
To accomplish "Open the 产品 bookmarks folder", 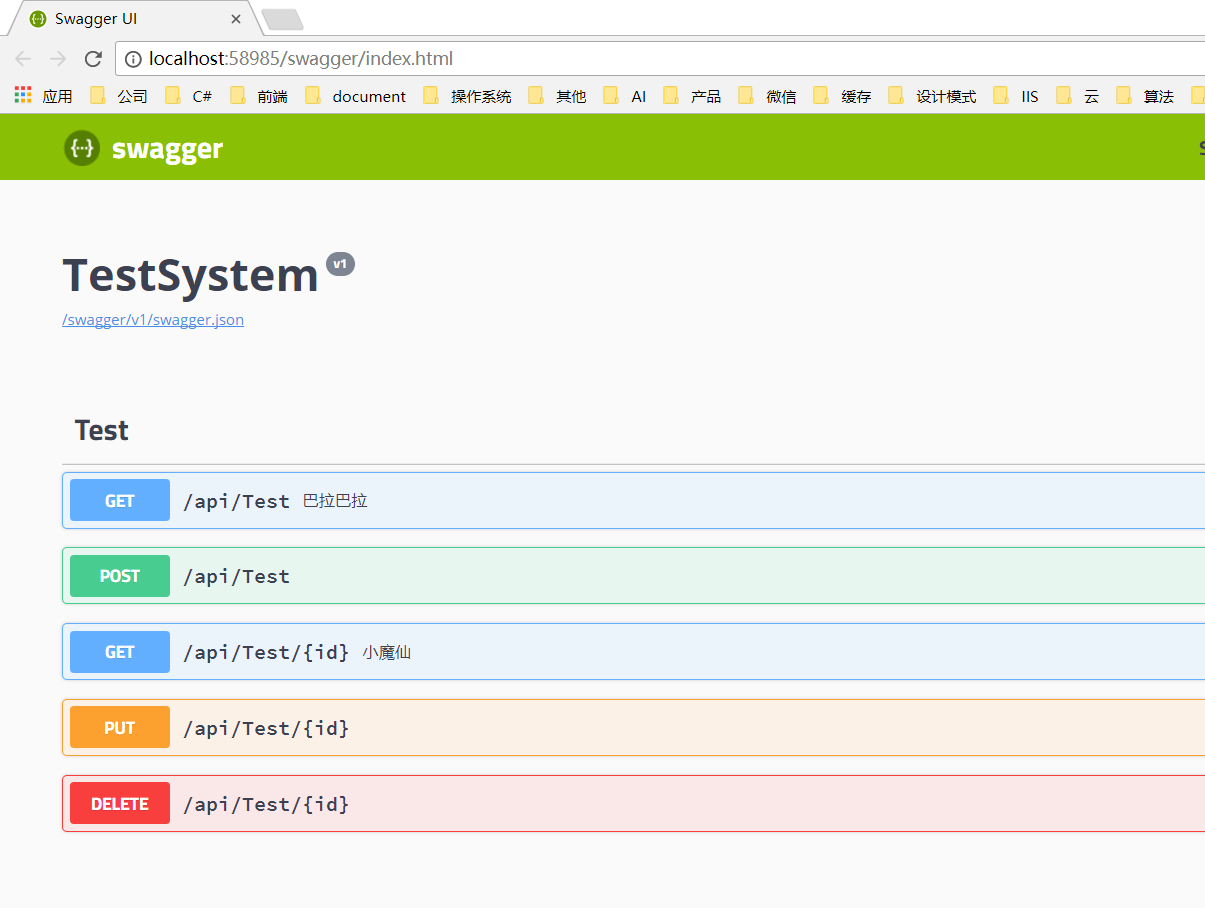I will (x=693, y=96).
